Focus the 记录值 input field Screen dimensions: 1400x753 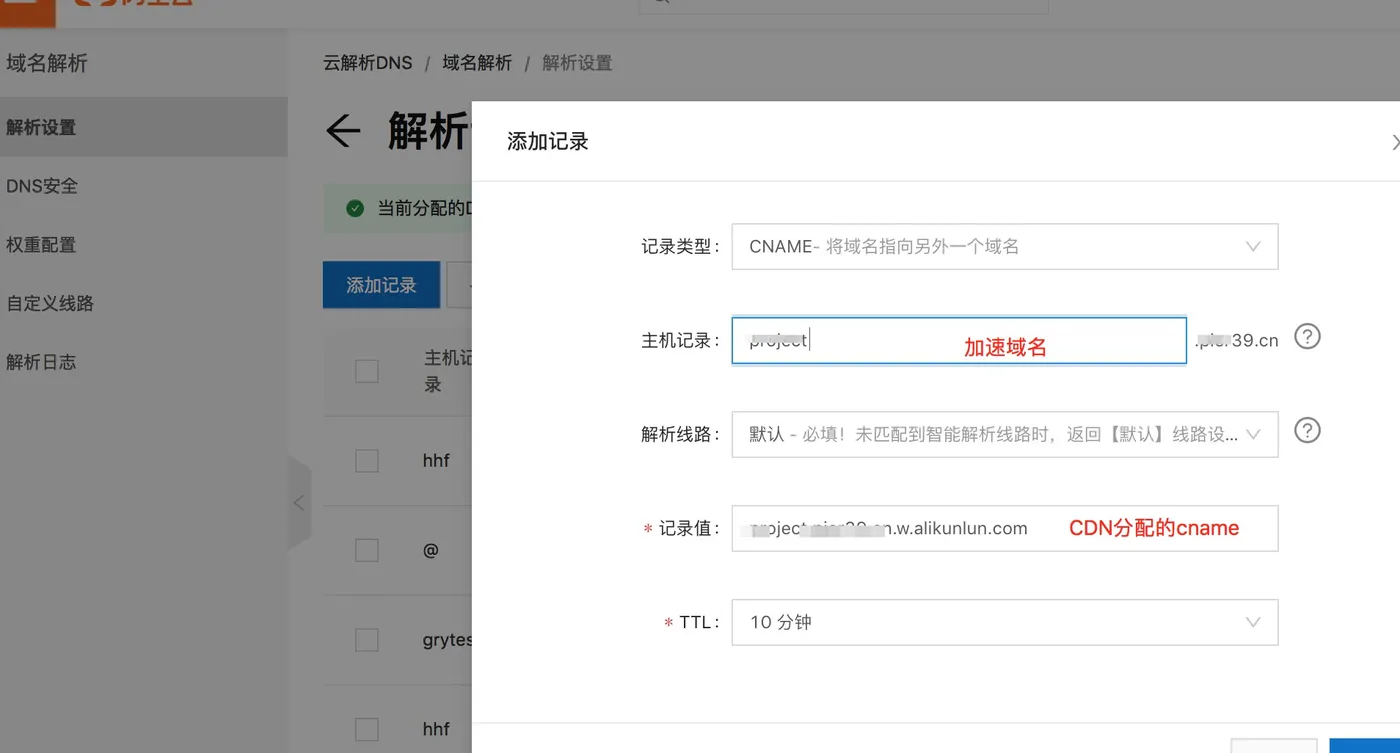pyautogui.click(x=1004, y=528)
